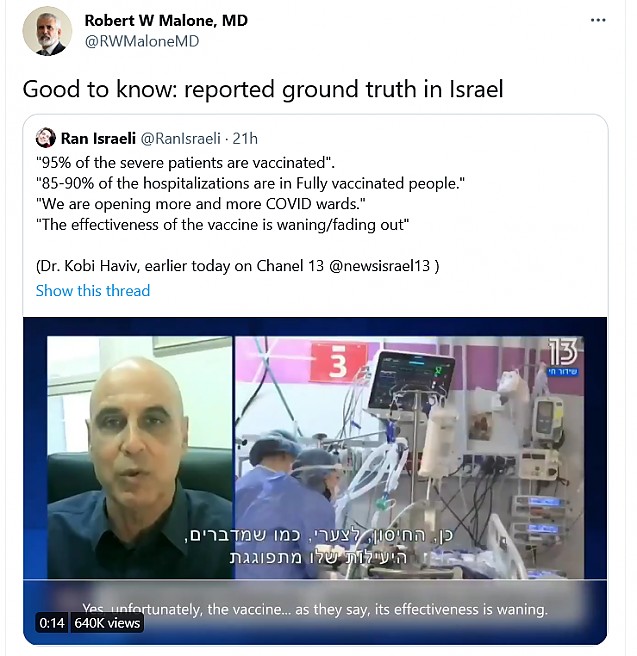Viewport: 637px width, 656px height.
Task: Click the @RanIsraeli handle
Action: pyautogui.click(x=180, y=138)
